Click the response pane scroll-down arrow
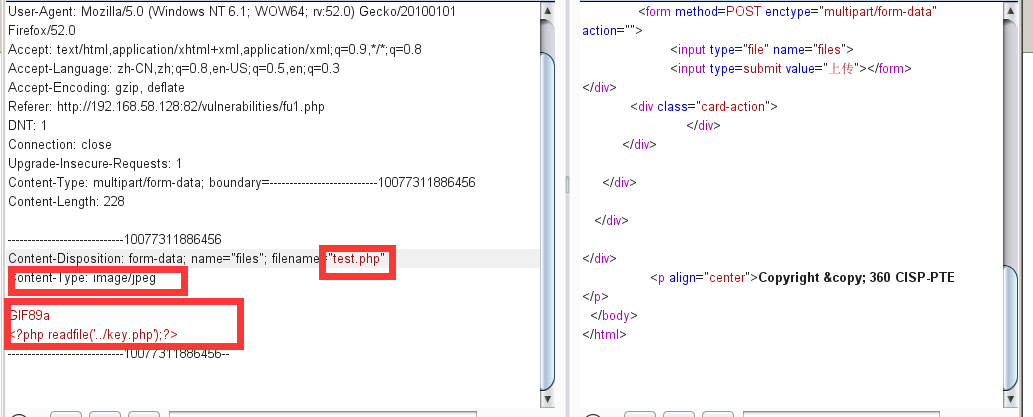The height and width of the screenshot is (417, 1033). pos(1011,399)
